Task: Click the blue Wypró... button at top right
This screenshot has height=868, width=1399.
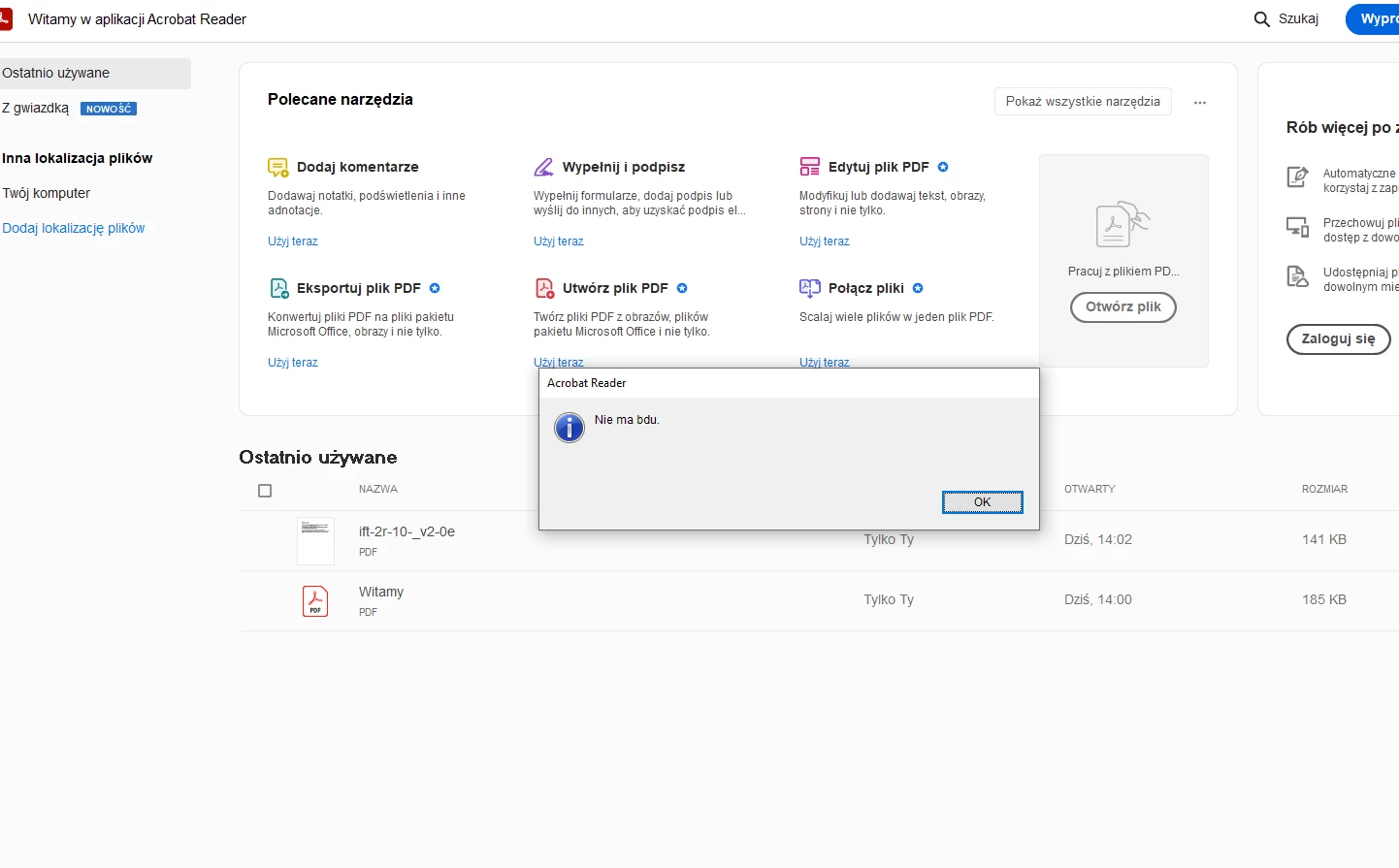Action: pyautogui.click(x=1373, y=19)
